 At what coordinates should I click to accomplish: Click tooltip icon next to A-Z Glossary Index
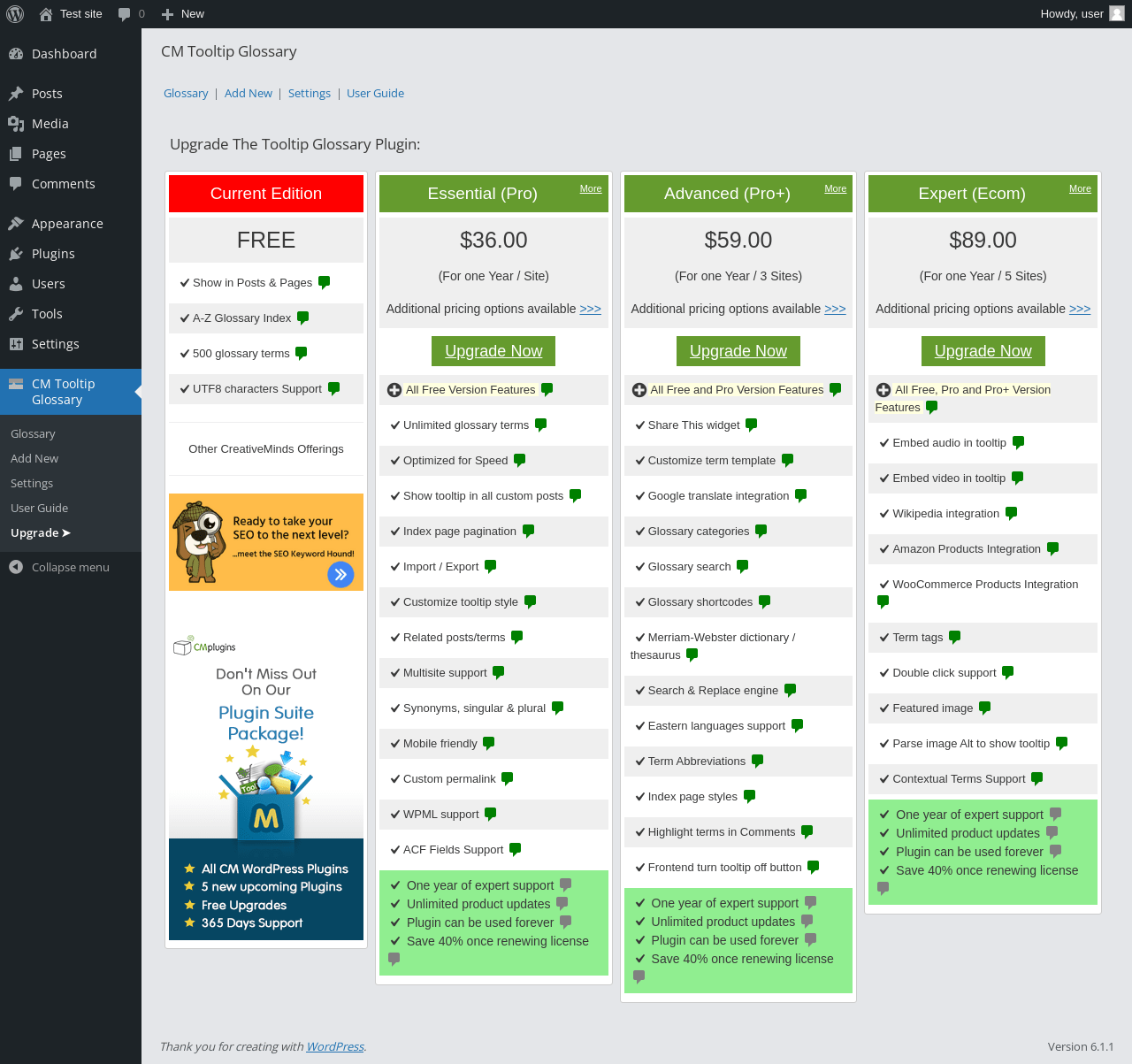pos(302,318)
